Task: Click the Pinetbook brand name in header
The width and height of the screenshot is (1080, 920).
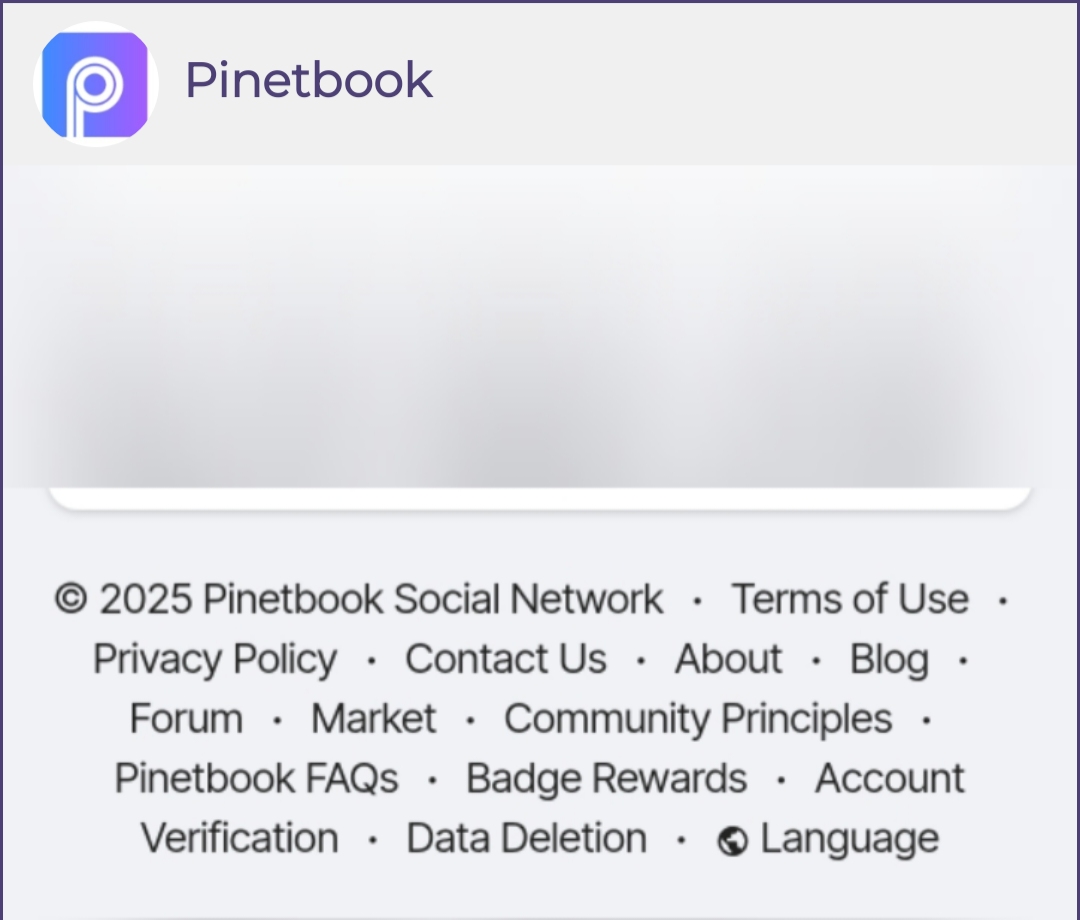Action: [x=309, y=80]
